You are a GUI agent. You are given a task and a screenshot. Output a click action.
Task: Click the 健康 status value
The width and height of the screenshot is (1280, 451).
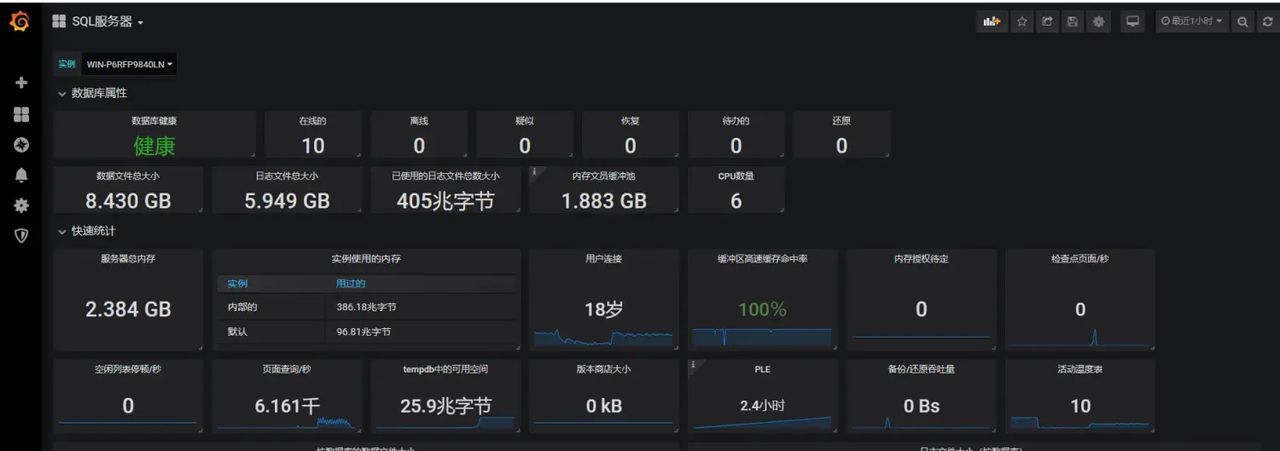(x=154, y=146)
